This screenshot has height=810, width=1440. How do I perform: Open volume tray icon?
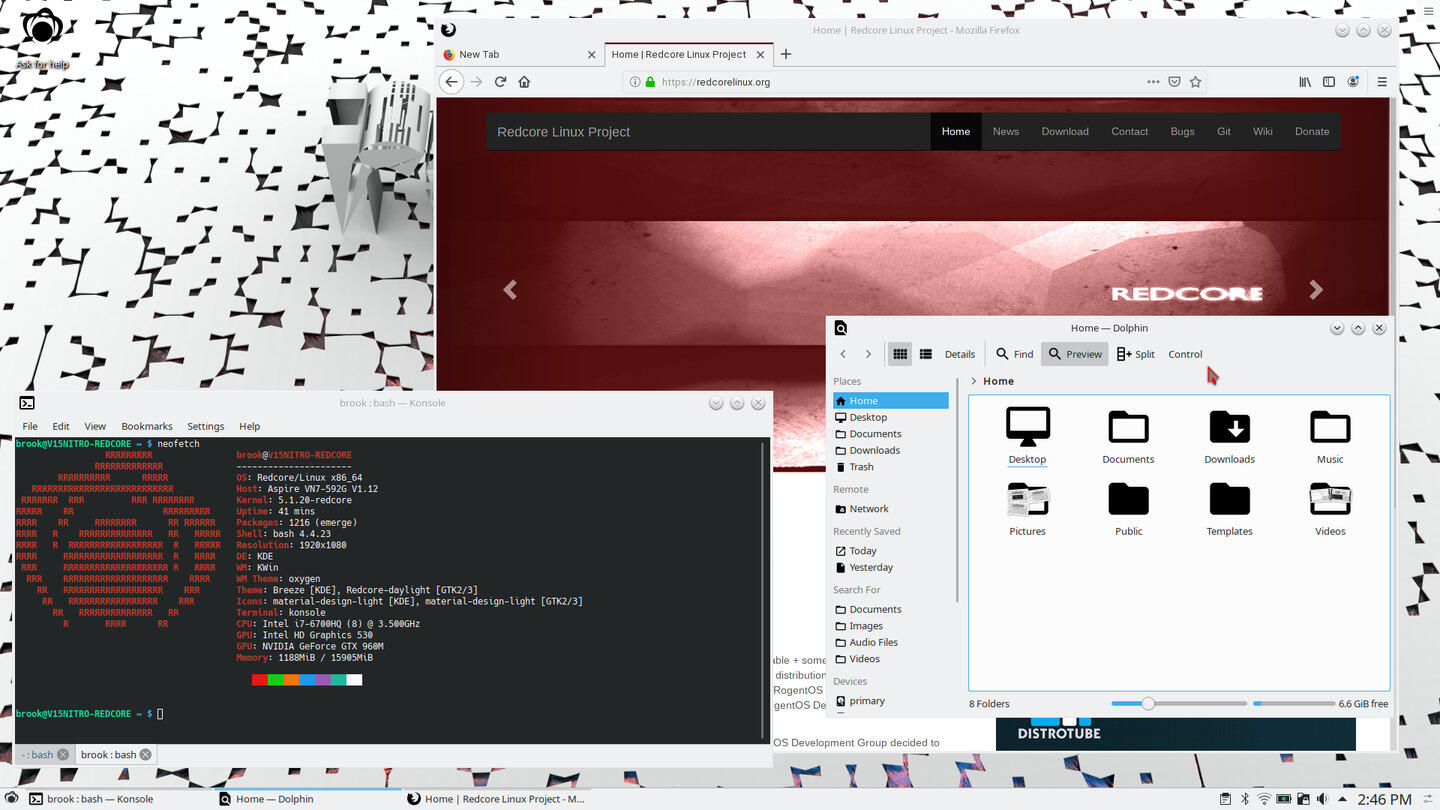pyautogui.click(x=1323, y=799)
